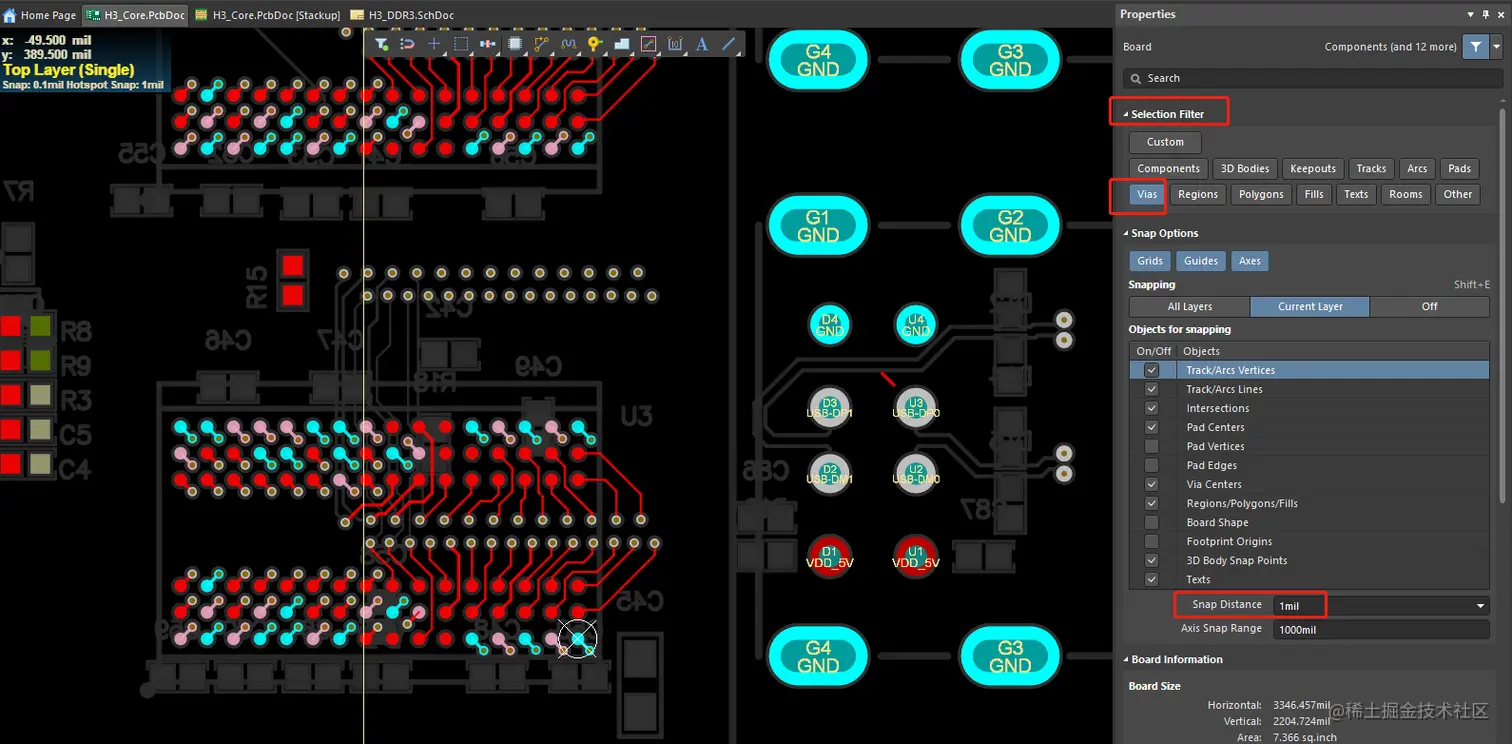1512x744 pixels.
Task: Select the length tuning wave icon
Action: coord(568,44)
